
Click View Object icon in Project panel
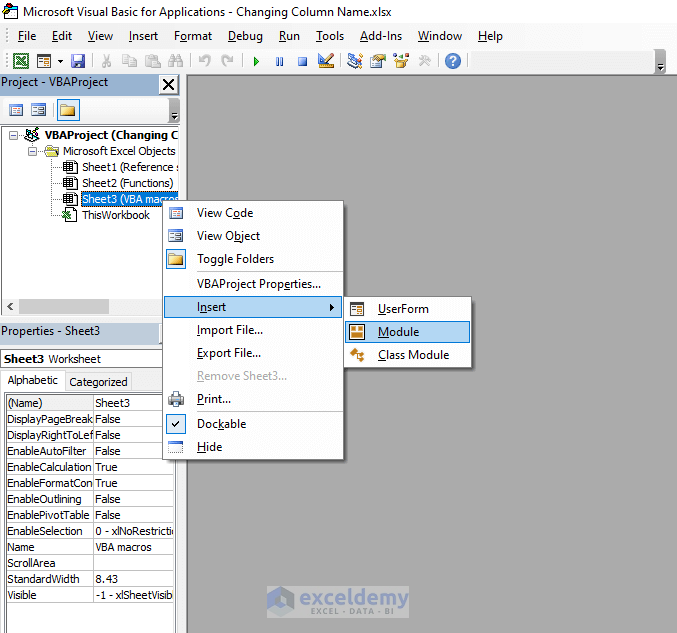point(38,110)
